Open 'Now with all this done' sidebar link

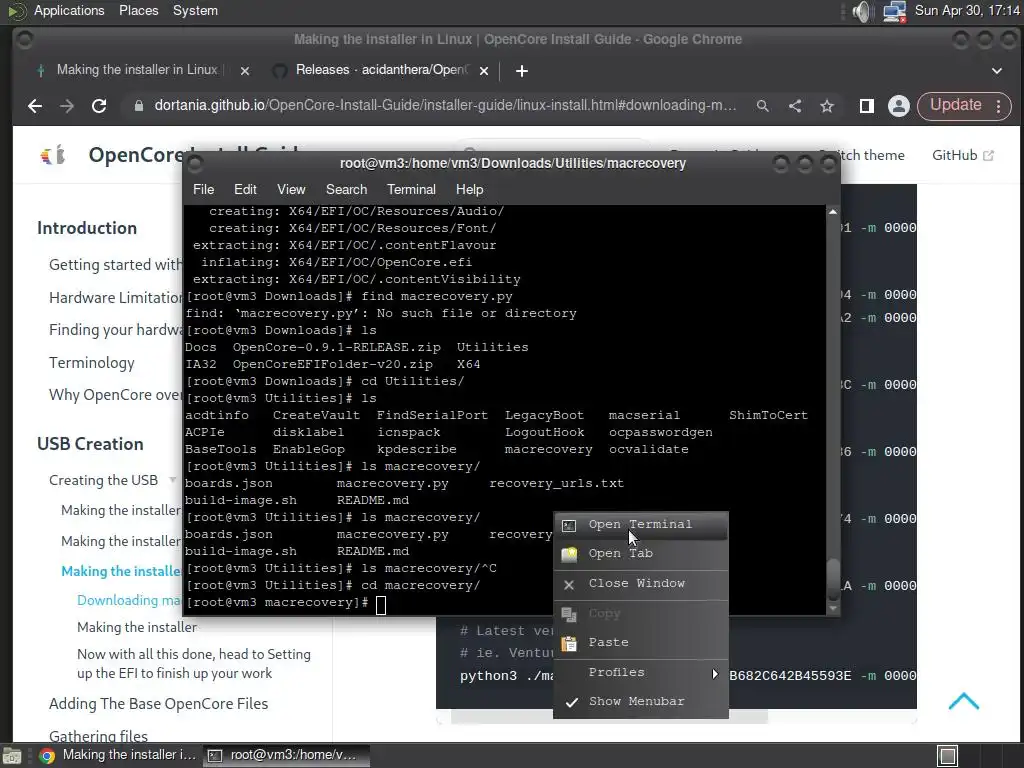194,664
